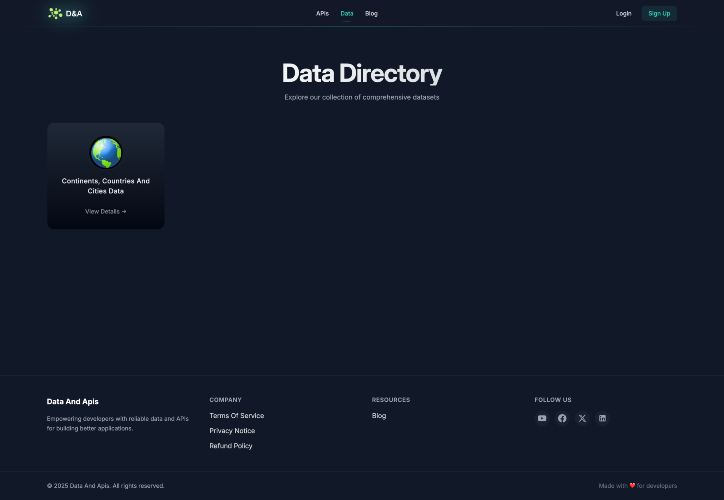
Task: Go to the APIs nav item
Action: click(x=322, y=13)
